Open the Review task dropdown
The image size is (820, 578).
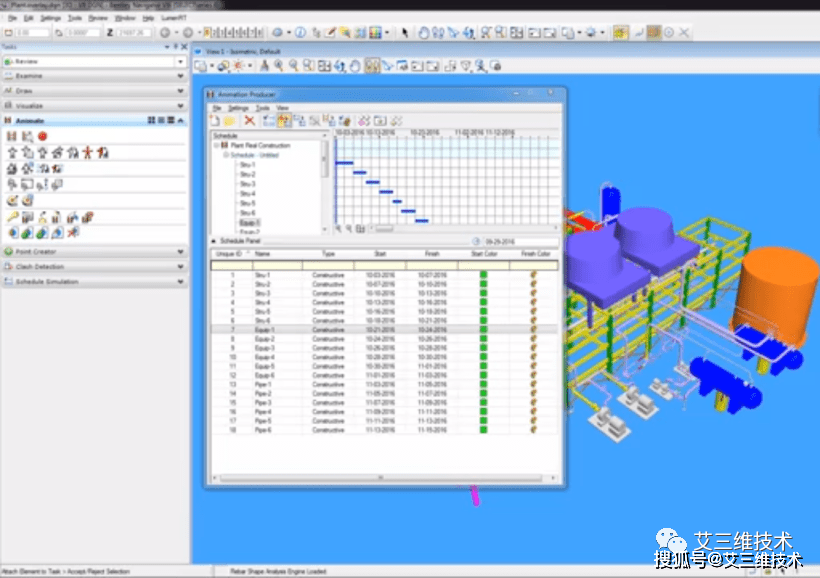[x=180, y=61]
